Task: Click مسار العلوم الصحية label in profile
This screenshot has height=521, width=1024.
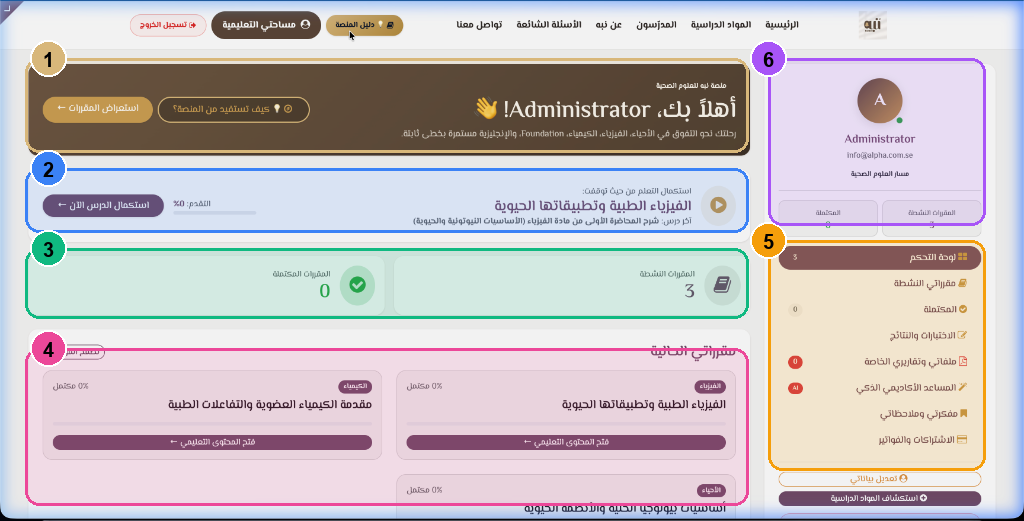Action: [880, 174]
